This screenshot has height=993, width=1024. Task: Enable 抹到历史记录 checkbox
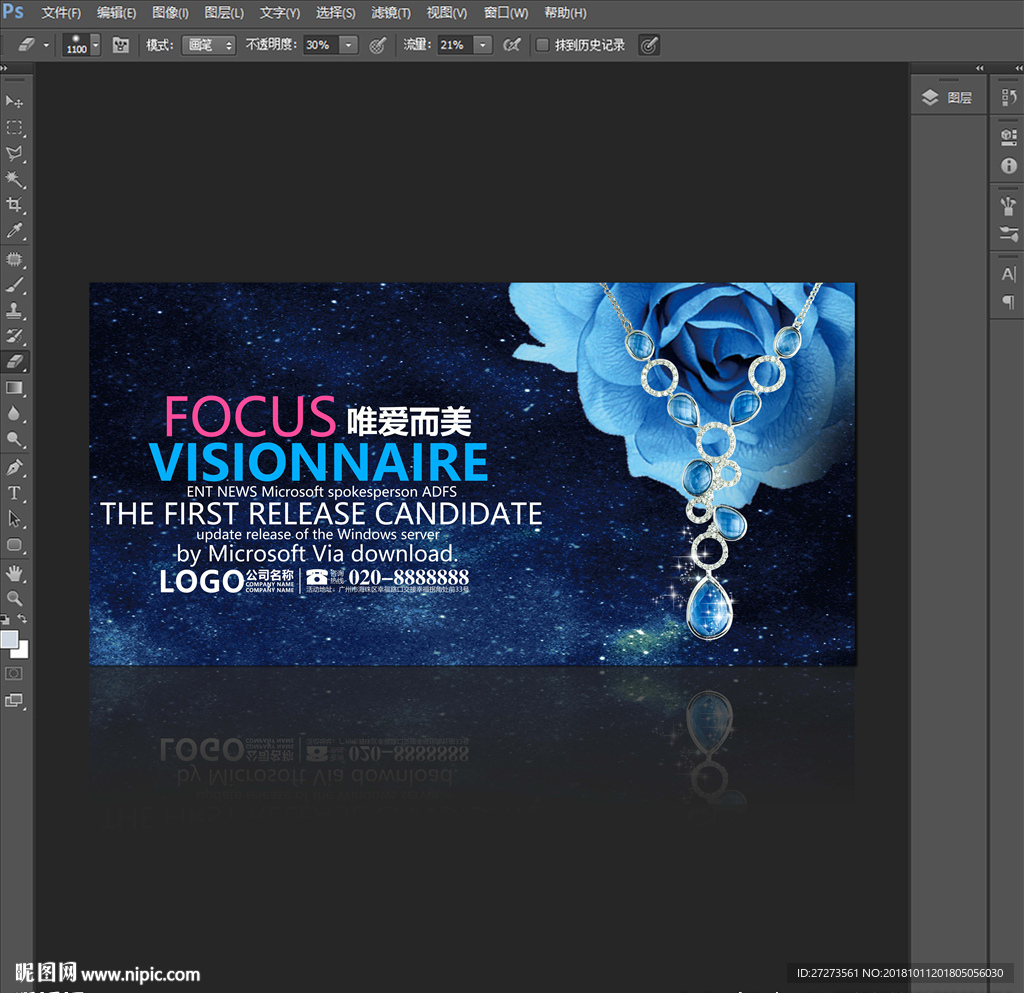point(542,45)
